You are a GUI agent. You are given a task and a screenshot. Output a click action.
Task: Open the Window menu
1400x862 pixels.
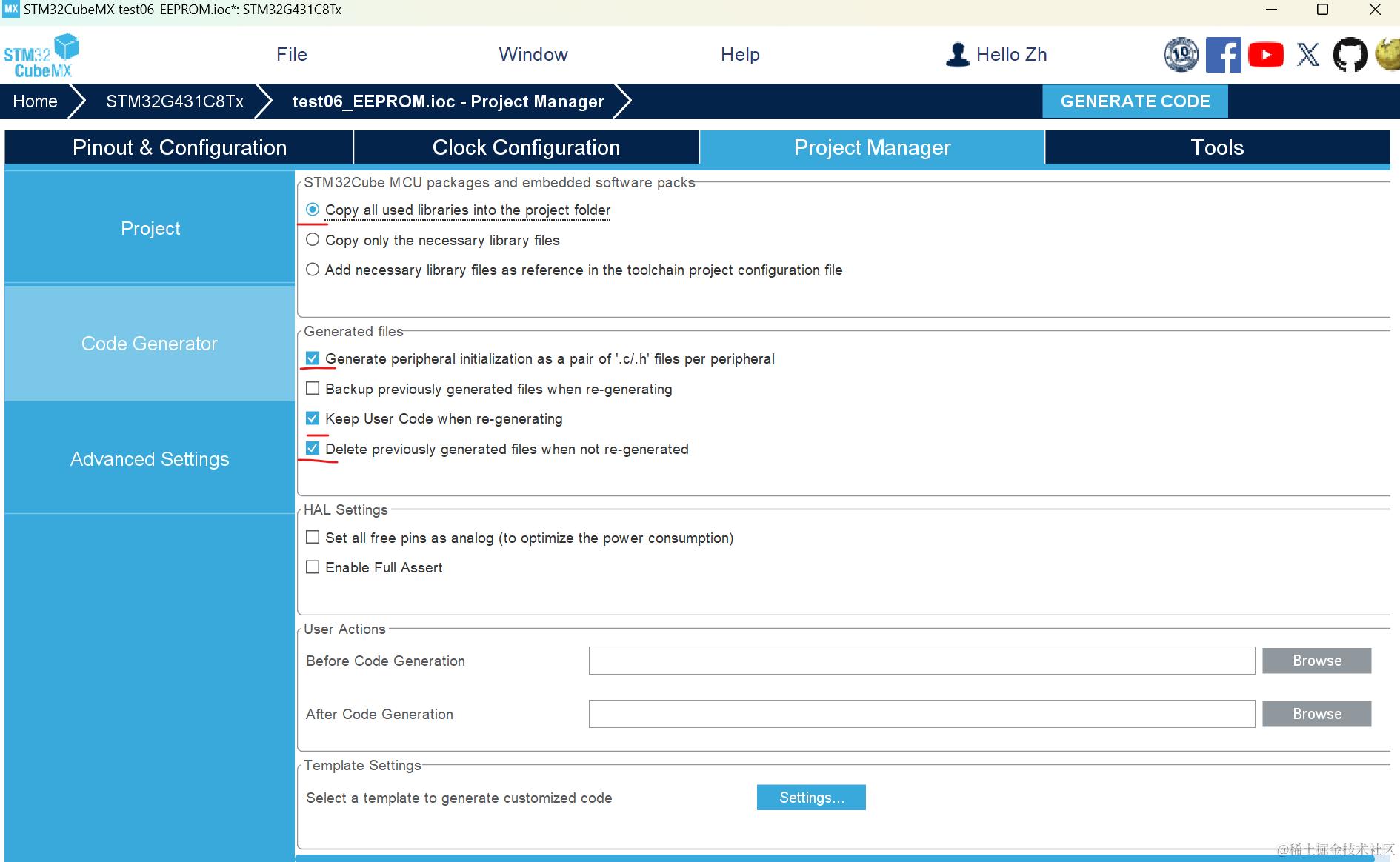[x=533, y=55]
